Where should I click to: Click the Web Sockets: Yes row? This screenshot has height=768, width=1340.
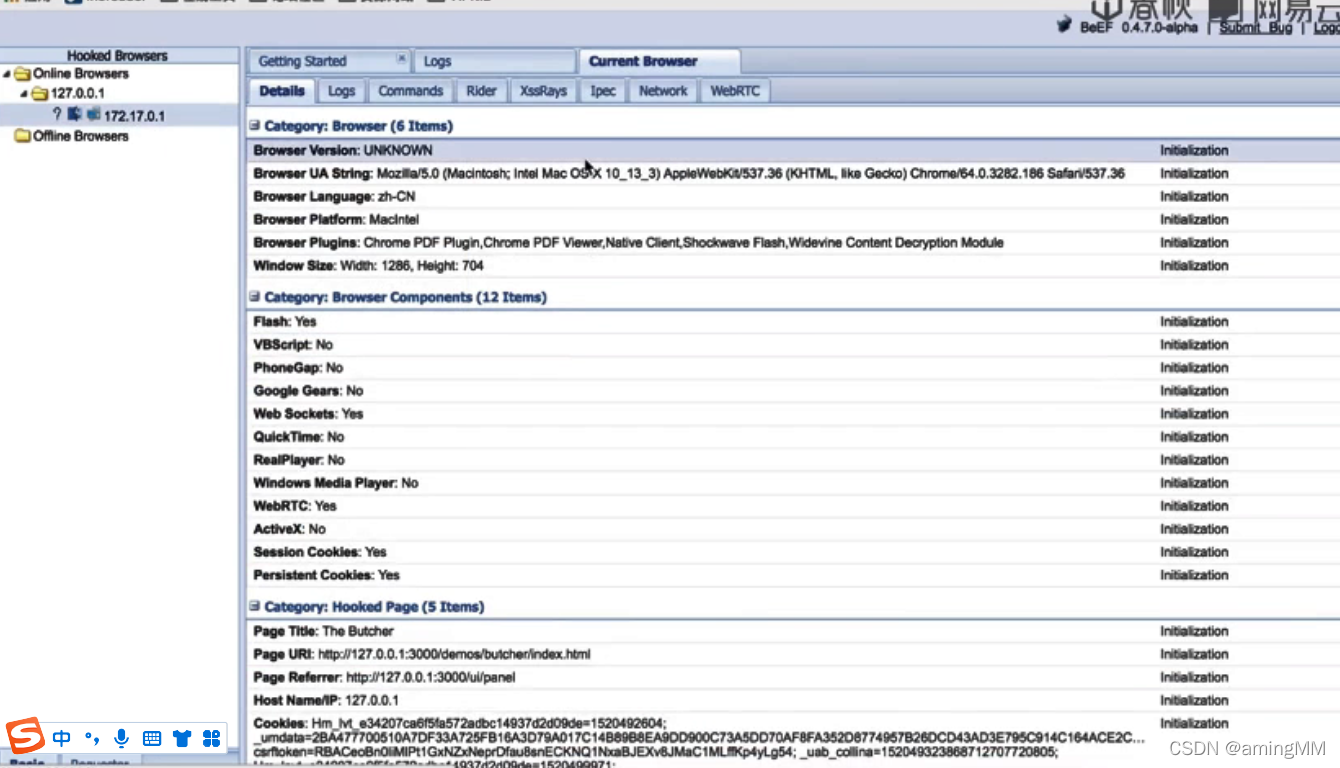793,414
